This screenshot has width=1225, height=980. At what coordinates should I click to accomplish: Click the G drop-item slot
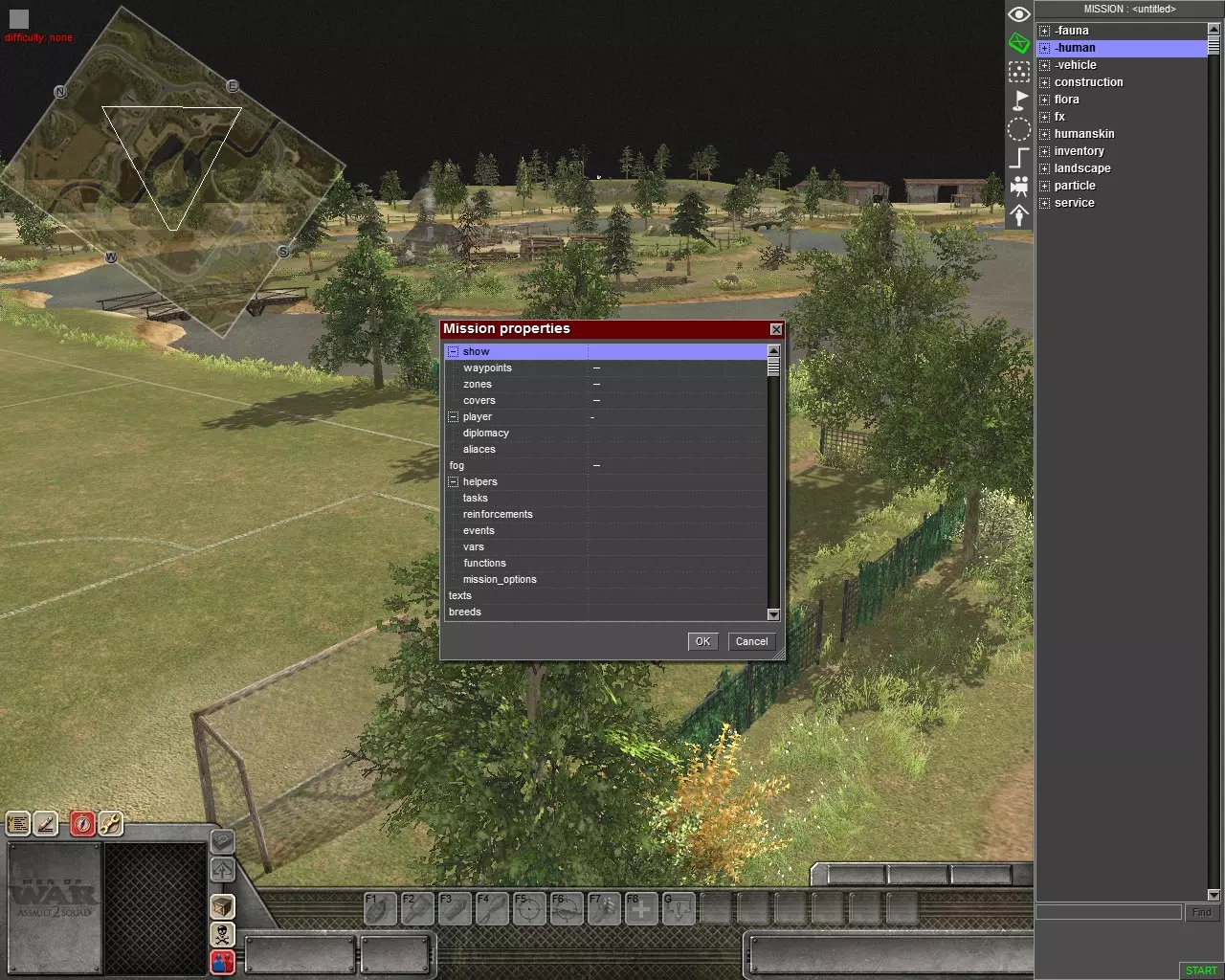[679, 908]
